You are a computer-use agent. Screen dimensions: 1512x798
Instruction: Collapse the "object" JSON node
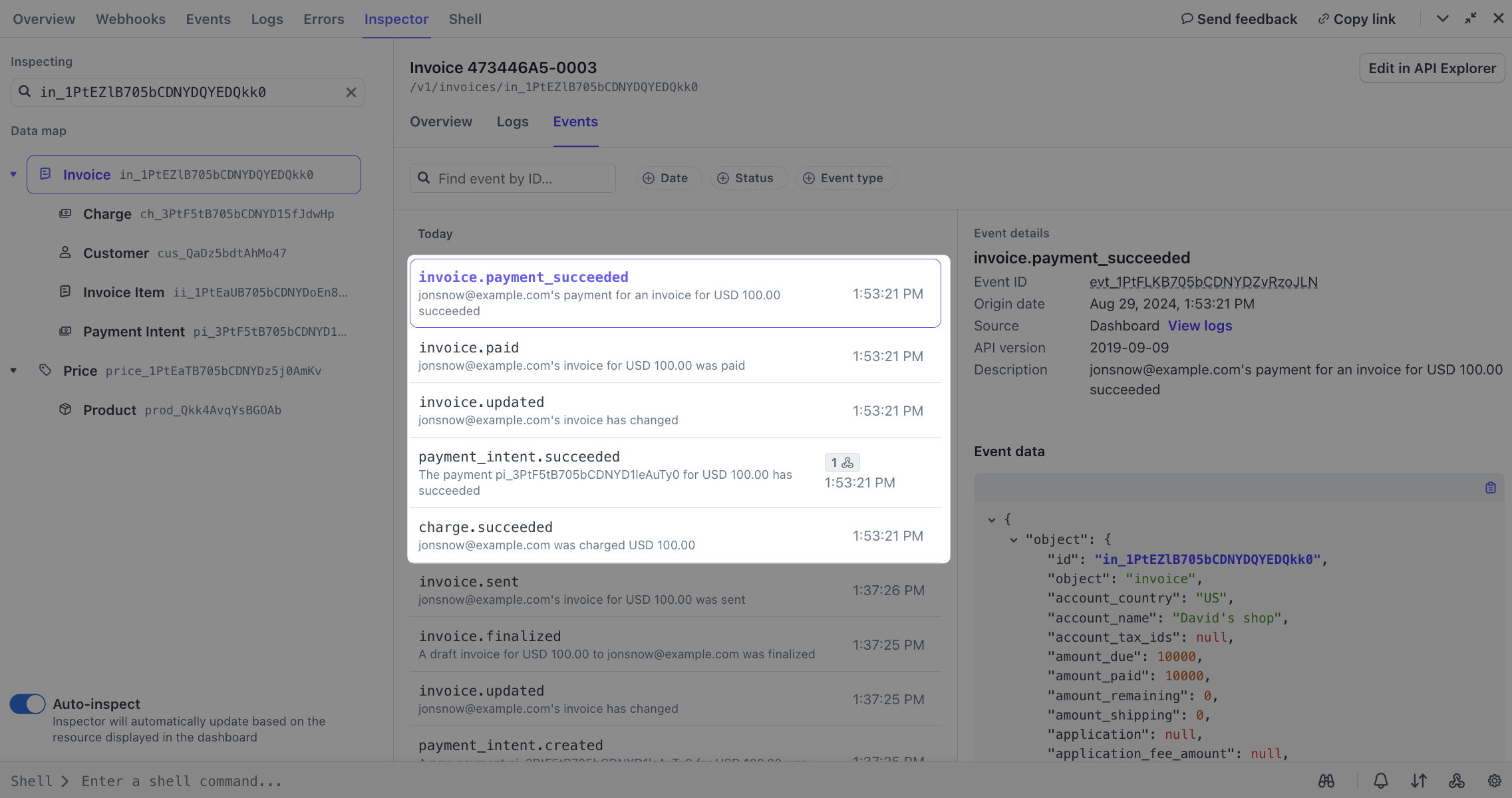pos(1014,539)
